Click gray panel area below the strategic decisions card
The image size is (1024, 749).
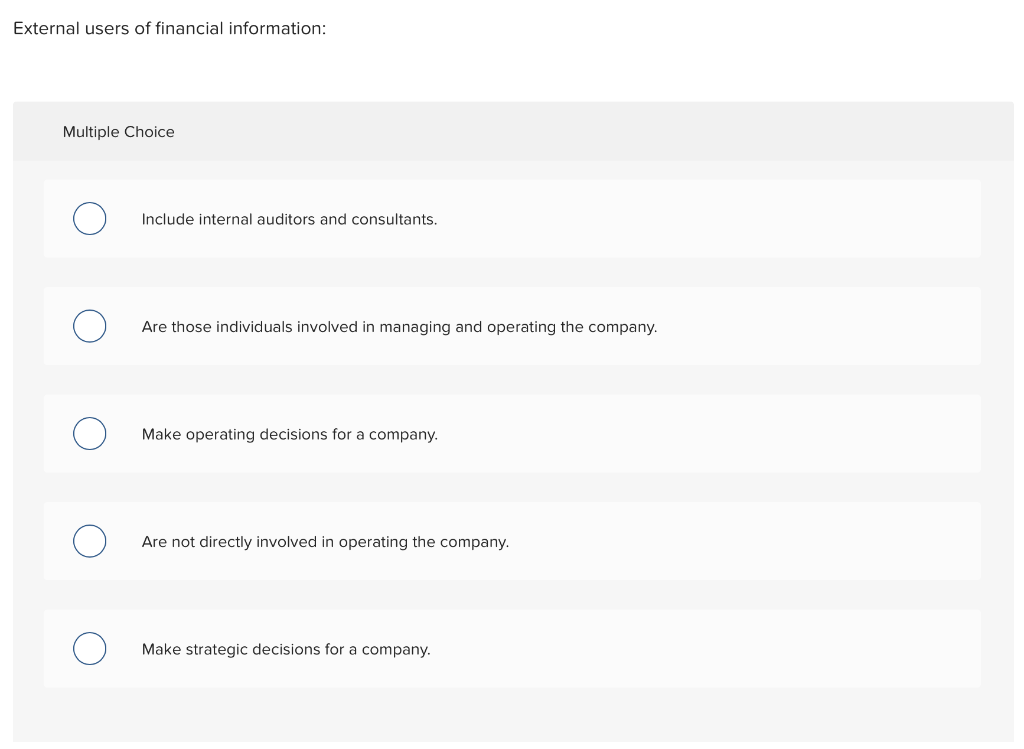pos(513,715)
